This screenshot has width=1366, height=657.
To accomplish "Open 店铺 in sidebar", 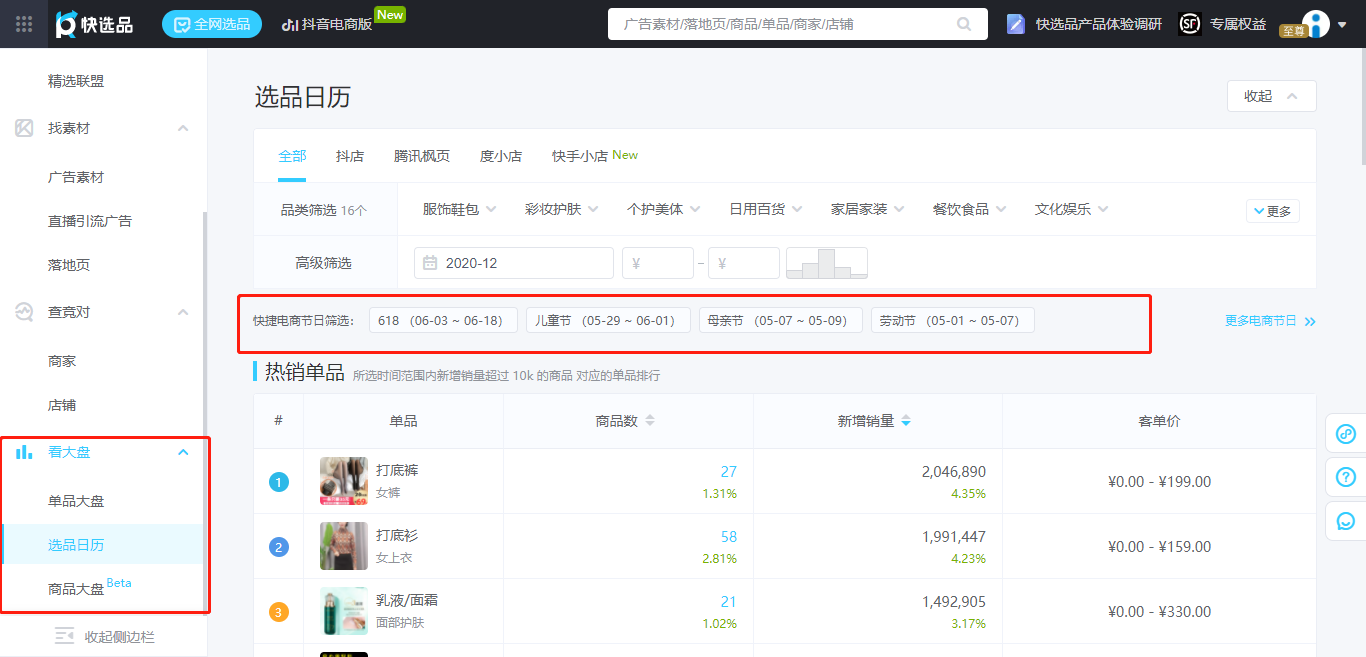I will (x=62, y=405).
